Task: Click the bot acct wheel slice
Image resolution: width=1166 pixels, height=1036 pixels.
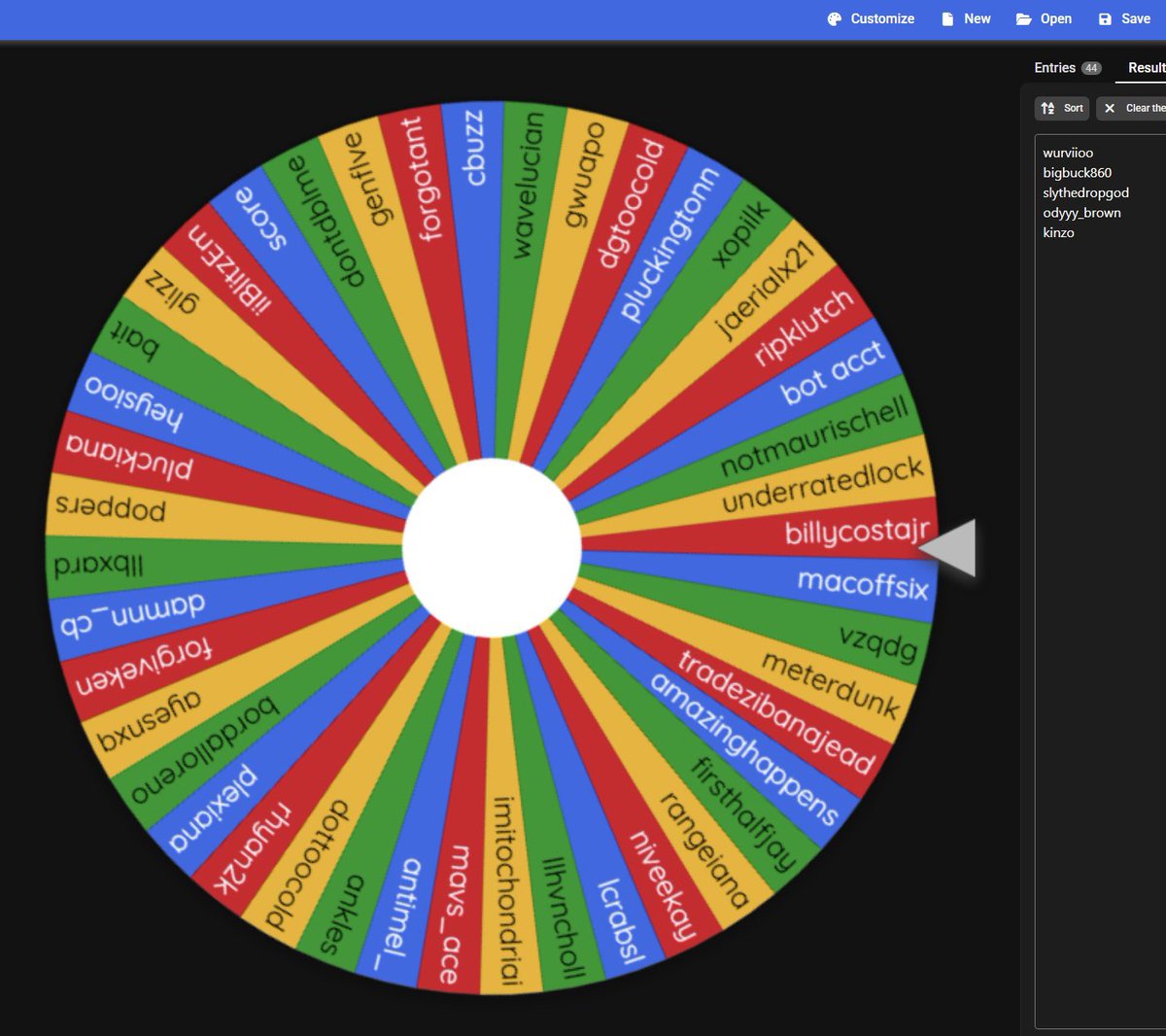Action: click(833, 373)
